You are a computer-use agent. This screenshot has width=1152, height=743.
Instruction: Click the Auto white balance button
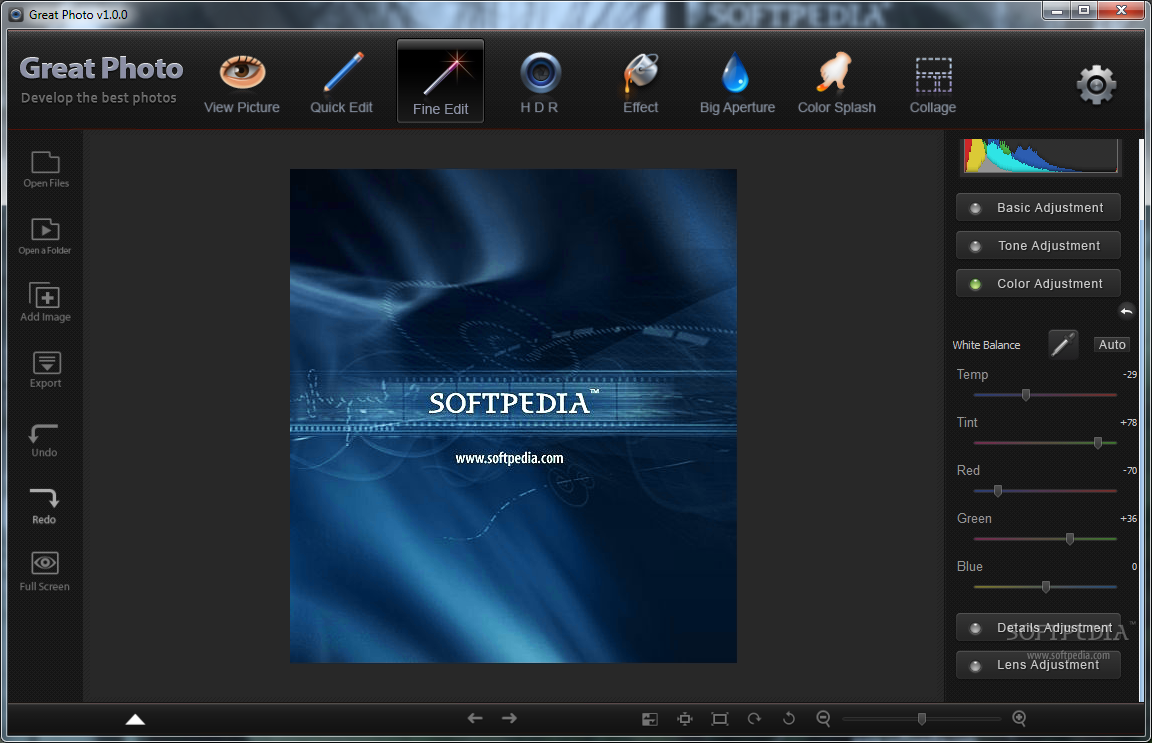click(x=1112, y=345)
